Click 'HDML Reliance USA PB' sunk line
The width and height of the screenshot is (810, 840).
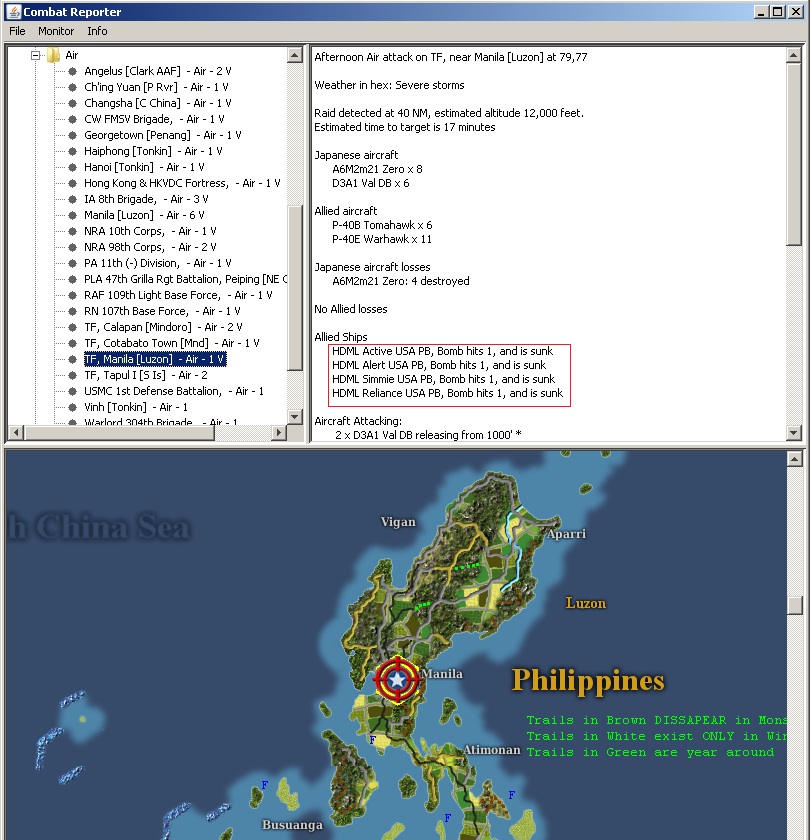(x=447, y=393)
